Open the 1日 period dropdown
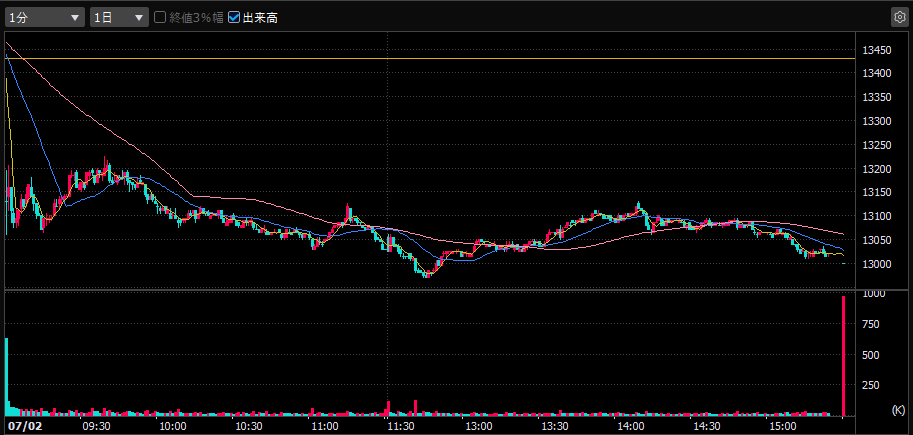 pos(119,17)
